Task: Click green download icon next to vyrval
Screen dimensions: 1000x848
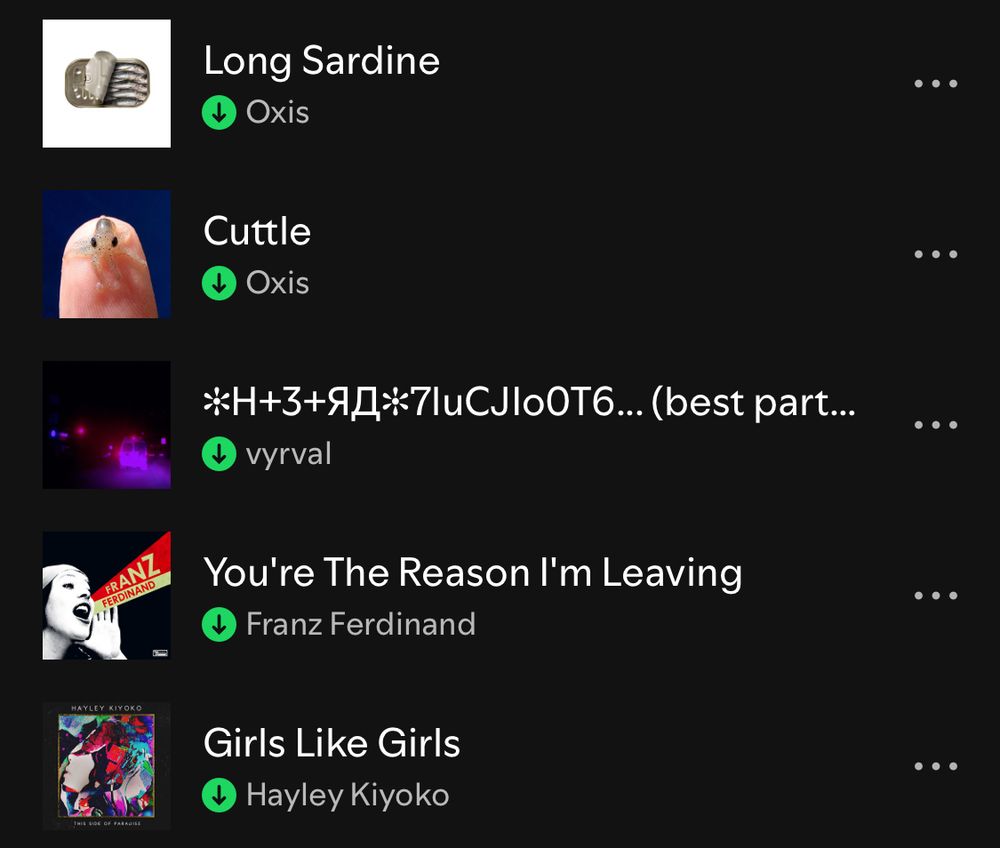Action: [219, 454]
